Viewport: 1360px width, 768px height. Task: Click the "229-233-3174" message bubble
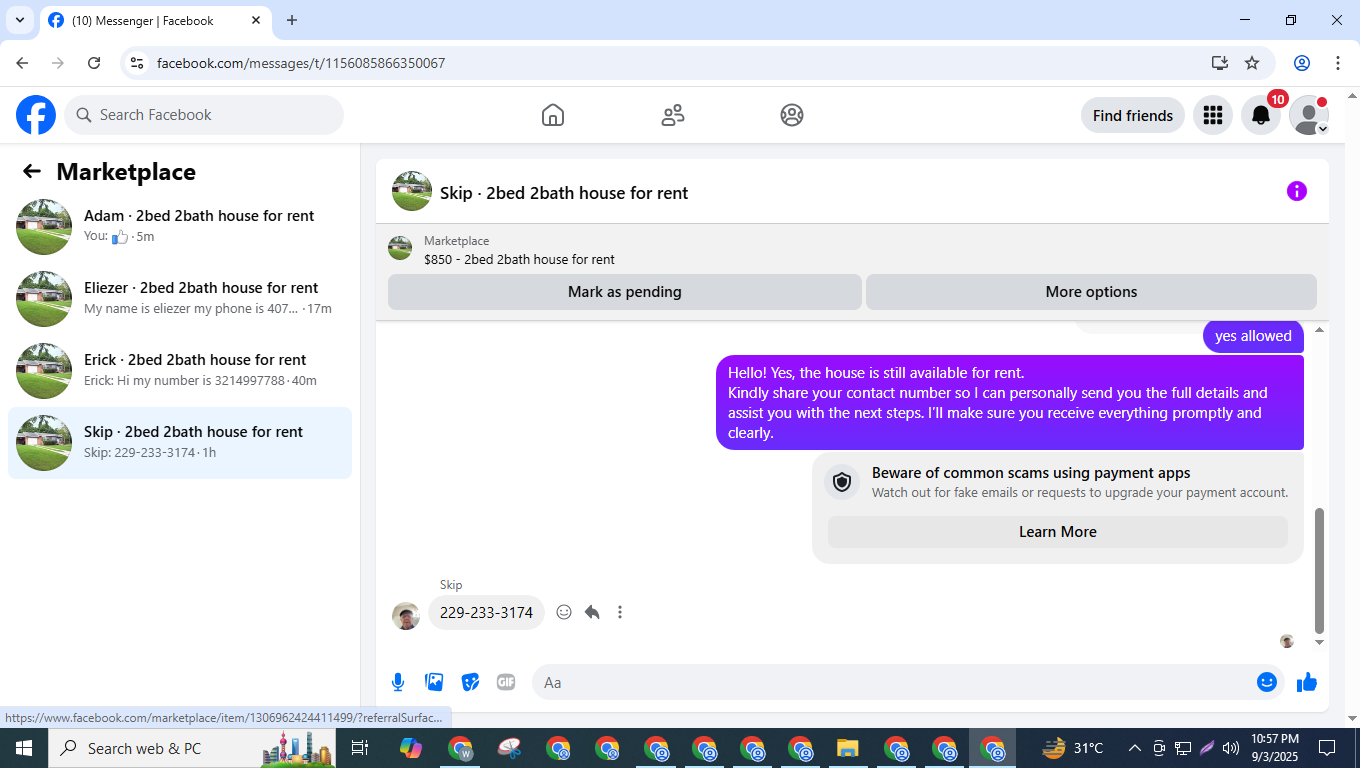click(x=486, y=612)
